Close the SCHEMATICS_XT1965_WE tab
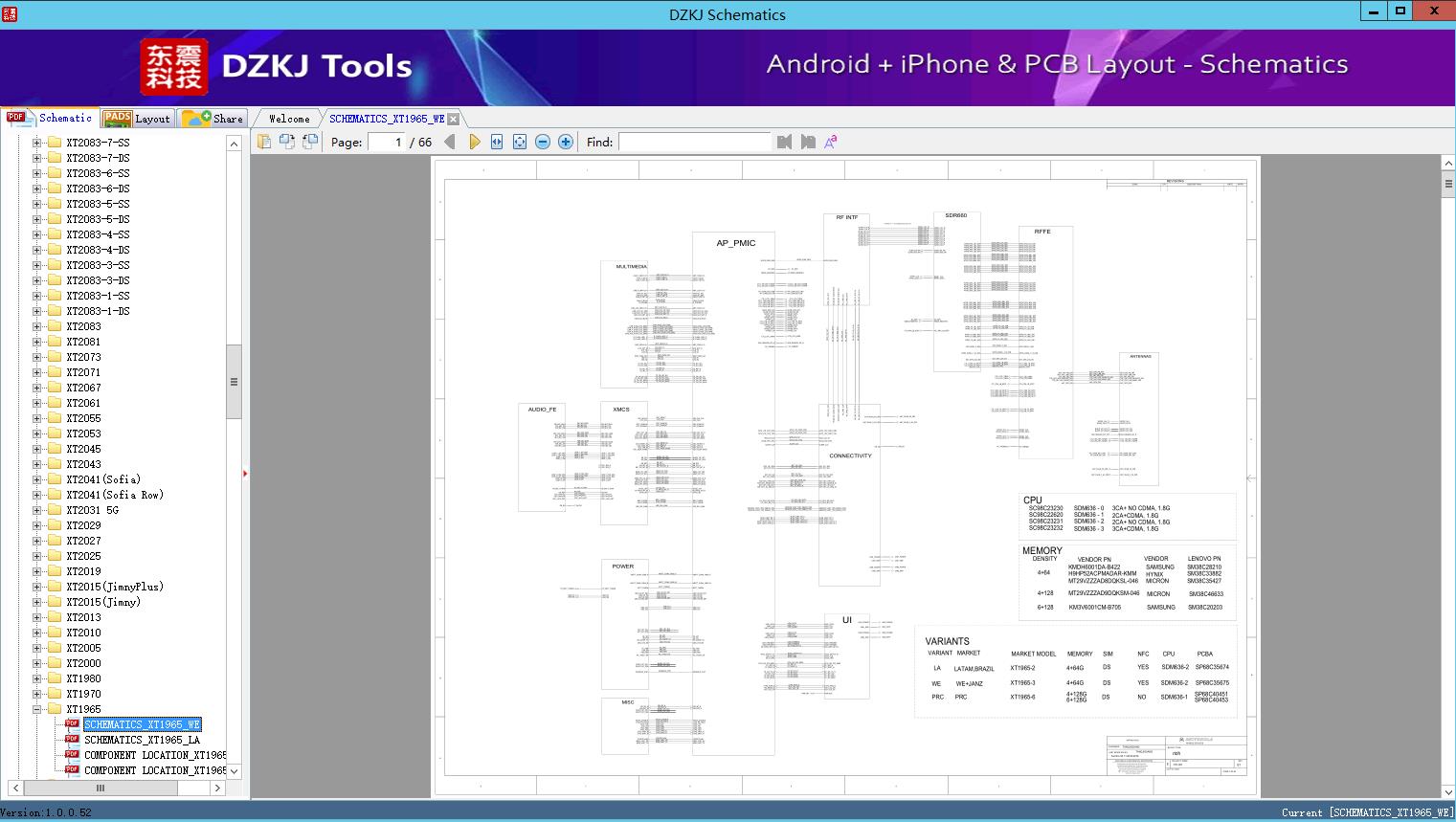Viewport: 1456px width, 822px height. (x=454, y=119)
